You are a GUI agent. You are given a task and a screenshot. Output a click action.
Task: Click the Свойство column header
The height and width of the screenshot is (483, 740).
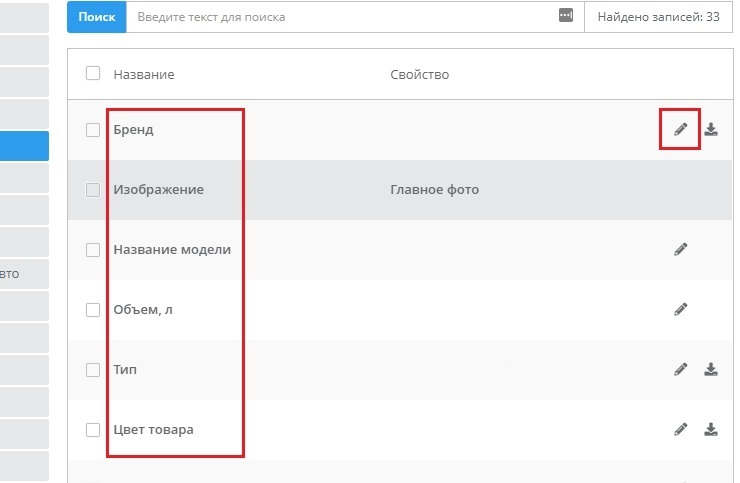[x=419, y=75]
